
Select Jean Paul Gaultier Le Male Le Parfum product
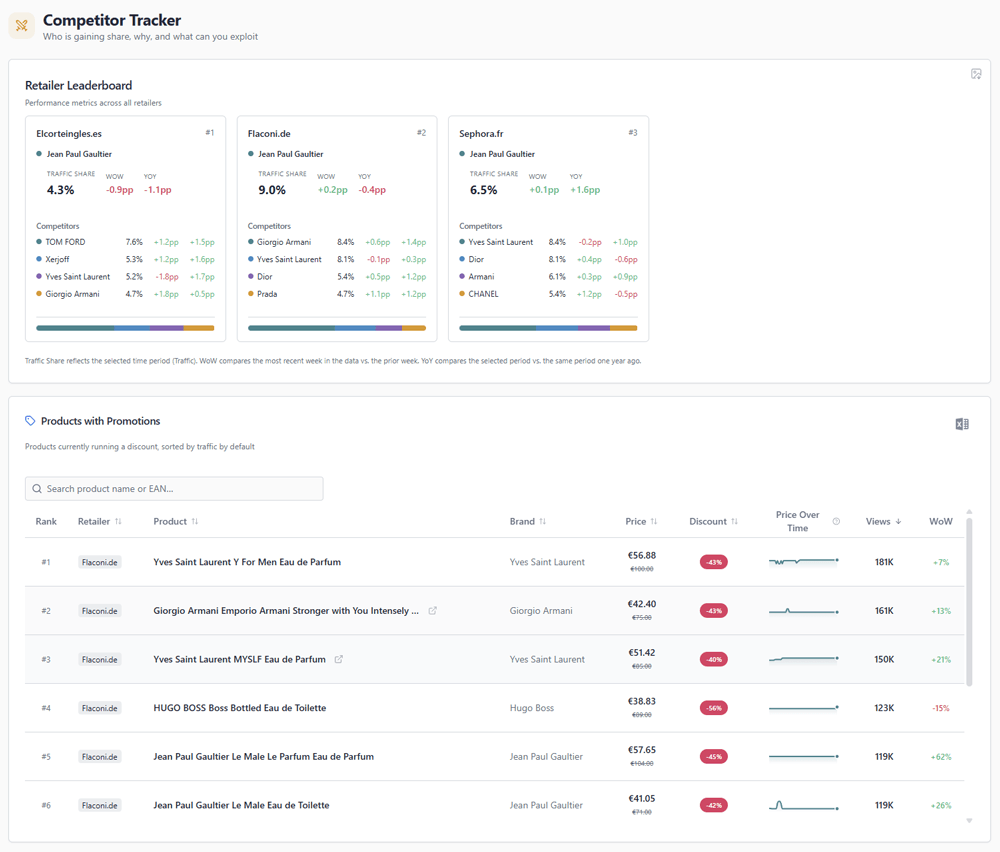(263, 756)
